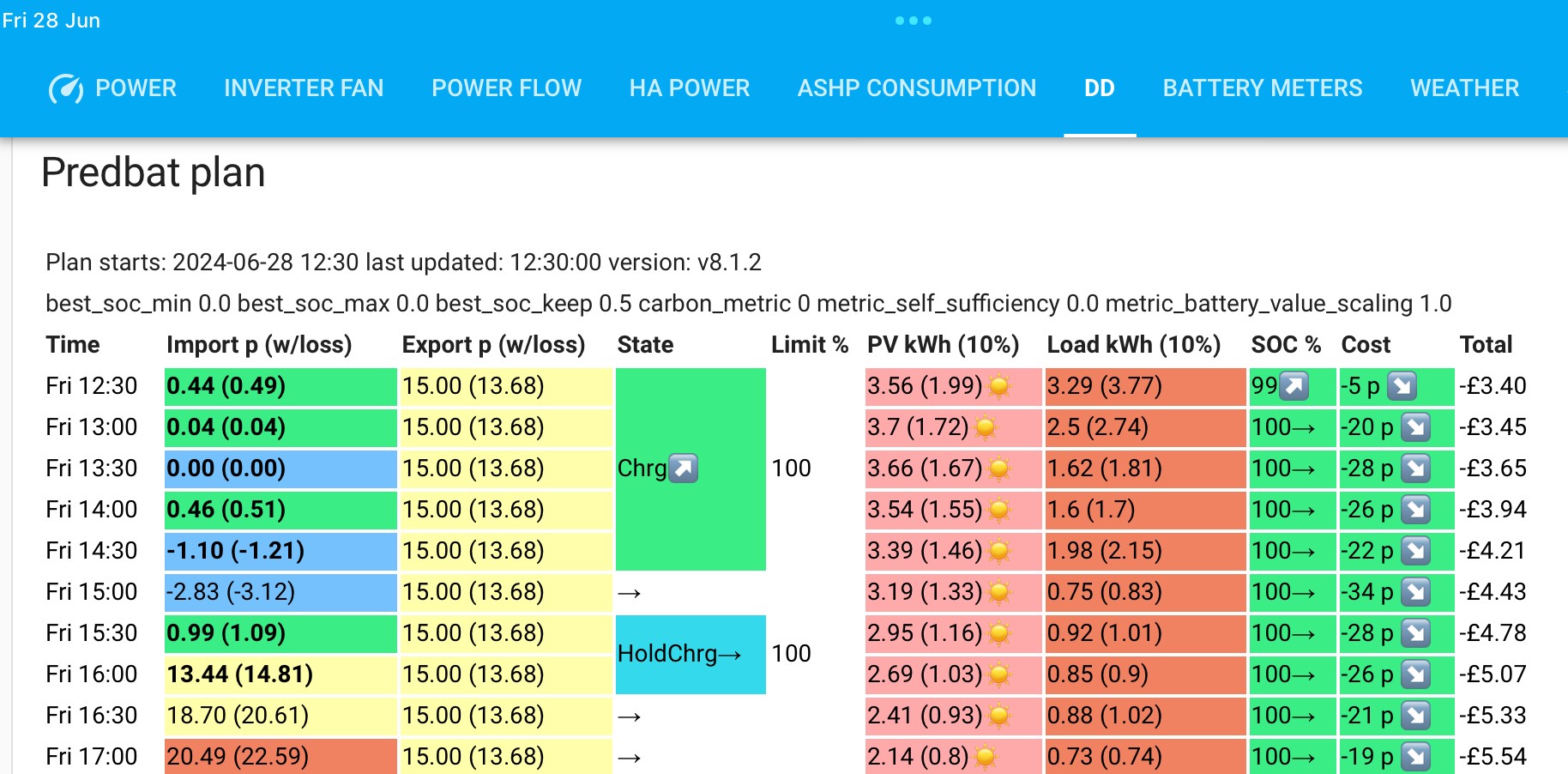This screenshot has height=774, width=1568.
Task: Select the HA POWER tab
Action: coord(690,88)
